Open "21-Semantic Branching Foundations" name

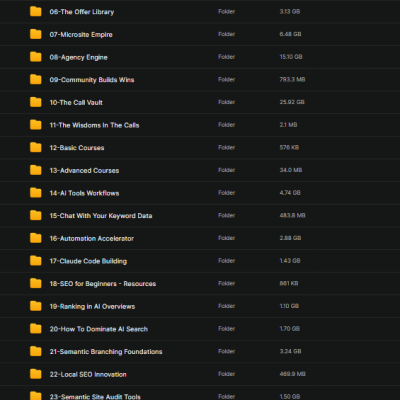pyautogui.click(x=106, y=352)
